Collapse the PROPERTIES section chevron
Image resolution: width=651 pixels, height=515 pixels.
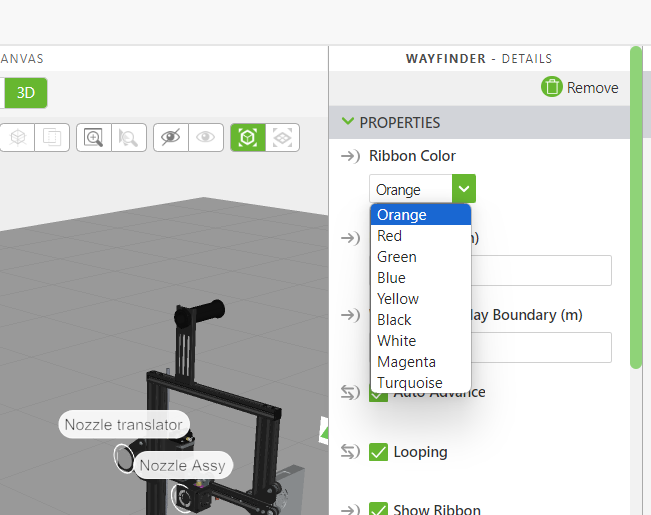click(348, 122)
